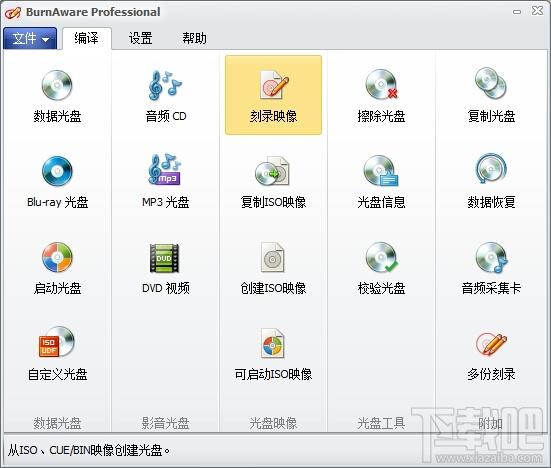Switch to the 编译 tab
The width and height of the screenshot is (551, 468).
tap(86, 38)
